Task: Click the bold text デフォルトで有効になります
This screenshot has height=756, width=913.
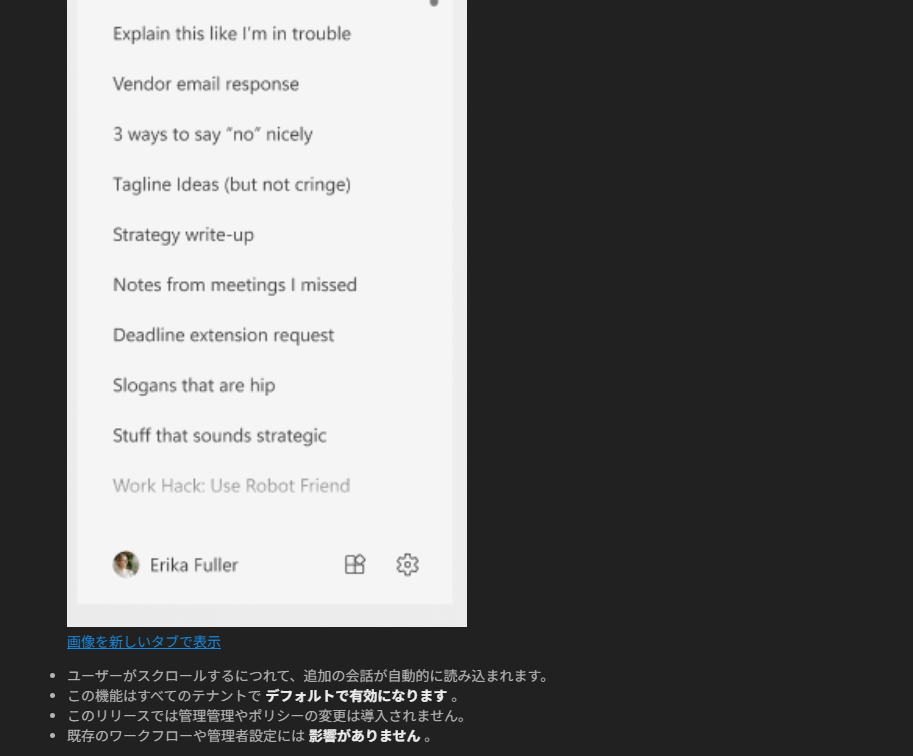Action: [x=356, y=696]
